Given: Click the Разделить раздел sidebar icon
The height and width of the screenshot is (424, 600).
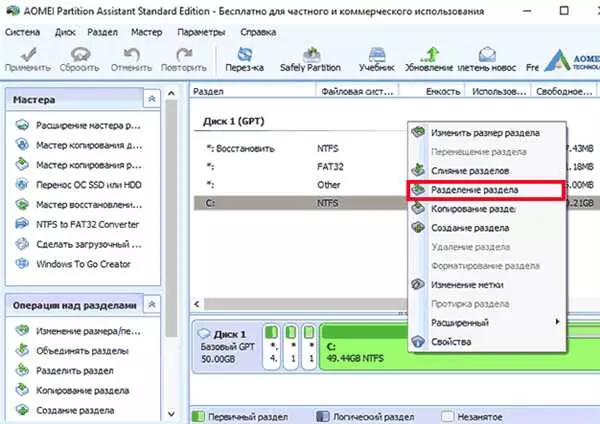Looking at the screenshot, I should (22, 370).
